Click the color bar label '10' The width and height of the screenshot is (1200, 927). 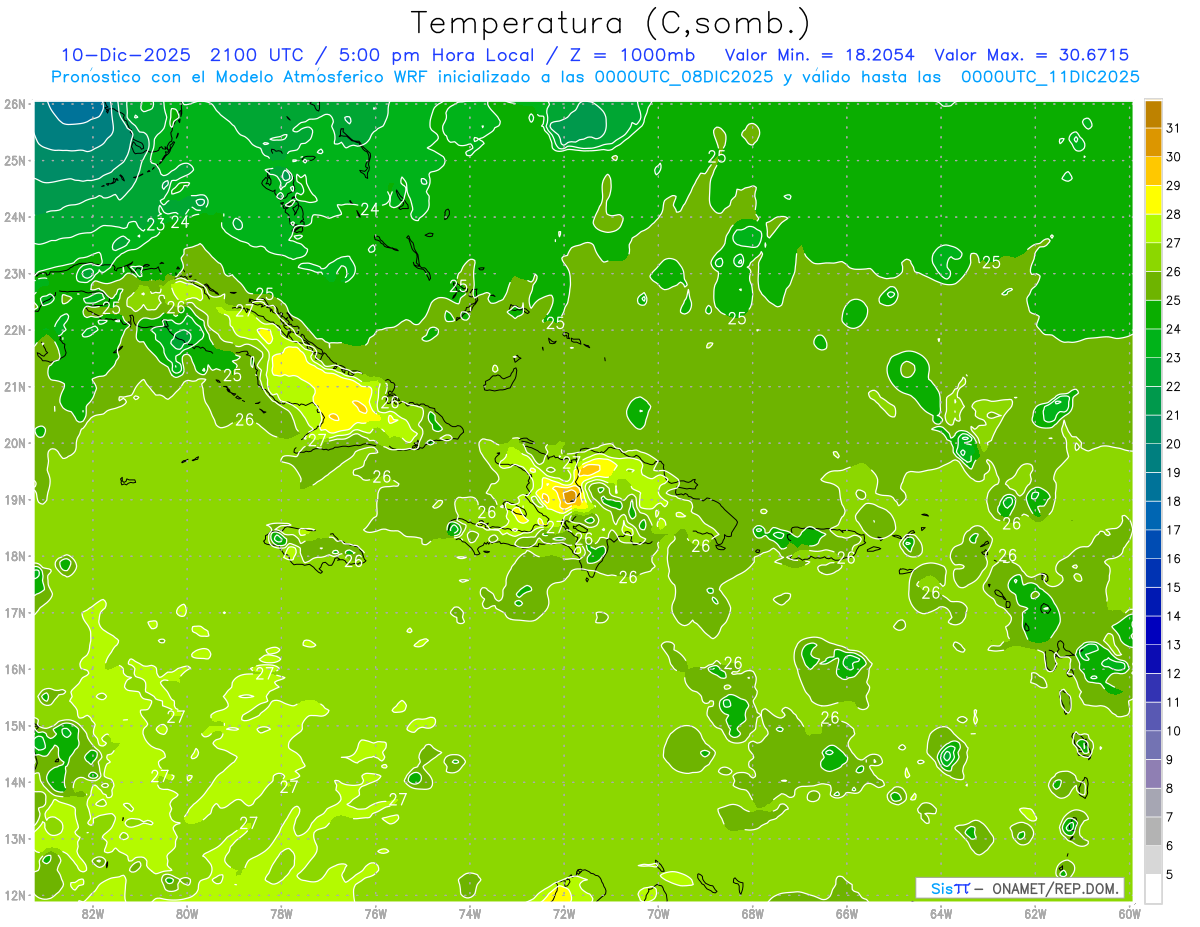pos(1174,731)
